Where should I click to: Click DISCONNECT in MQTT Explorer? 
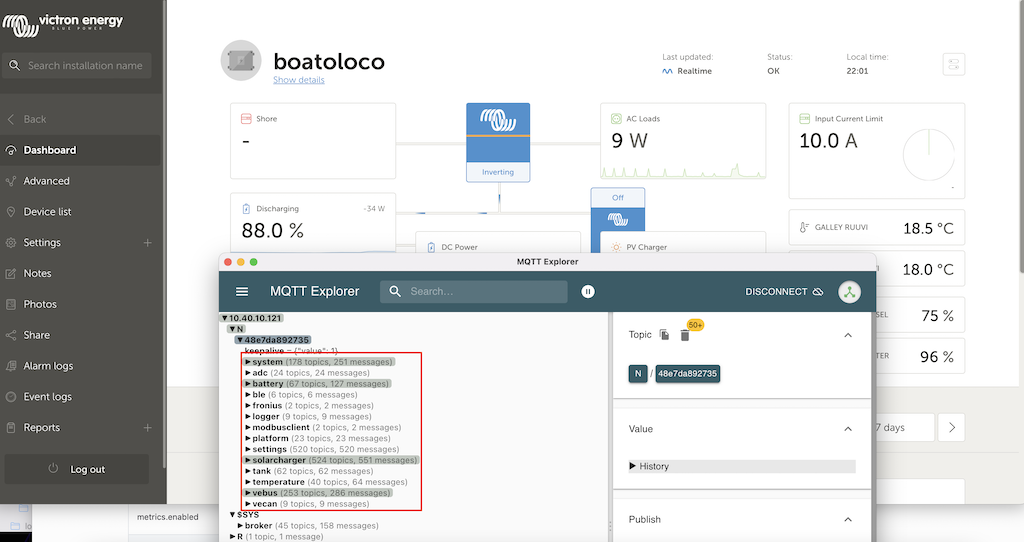click(x=784, y=292)
